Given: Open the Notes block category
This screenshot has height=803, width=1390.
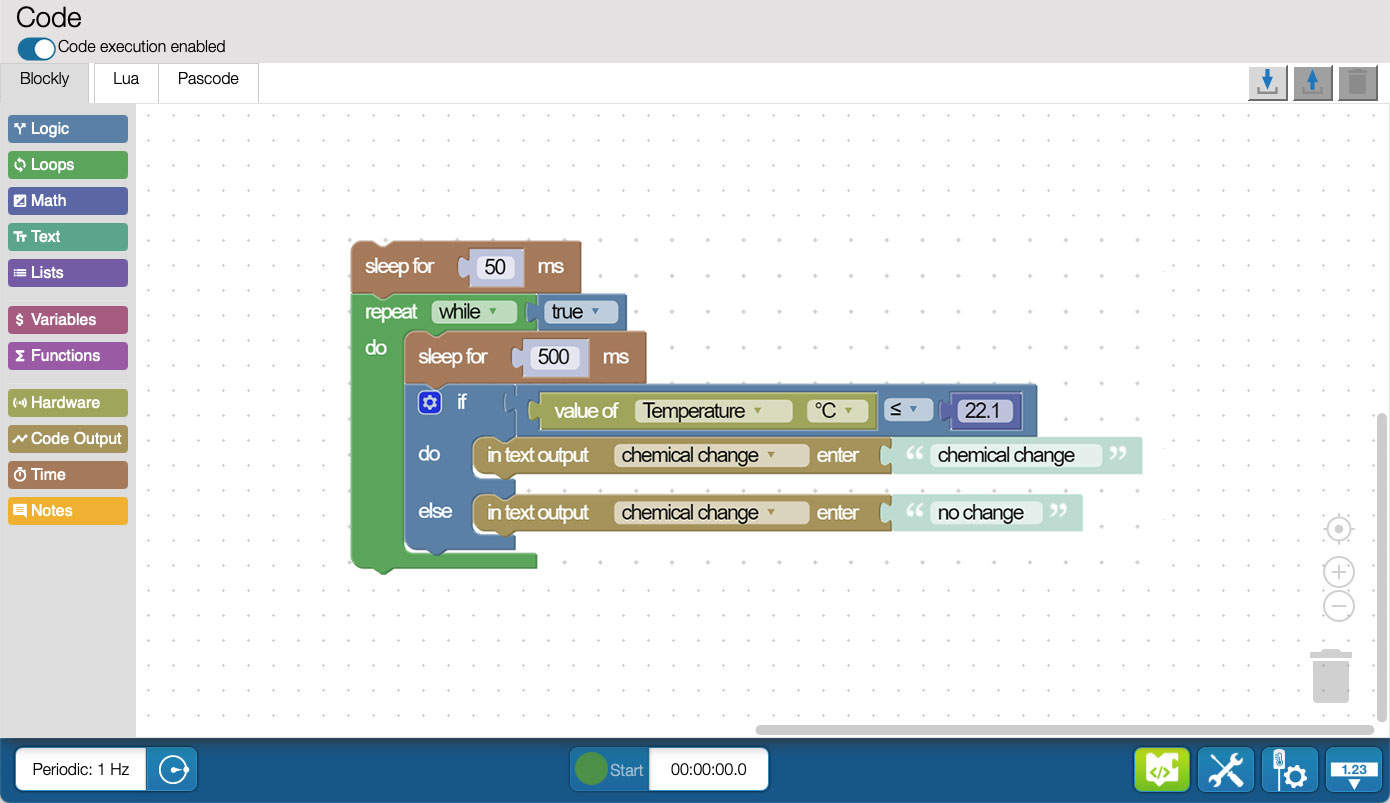Looking at the screenshot, I should point(68,511).
